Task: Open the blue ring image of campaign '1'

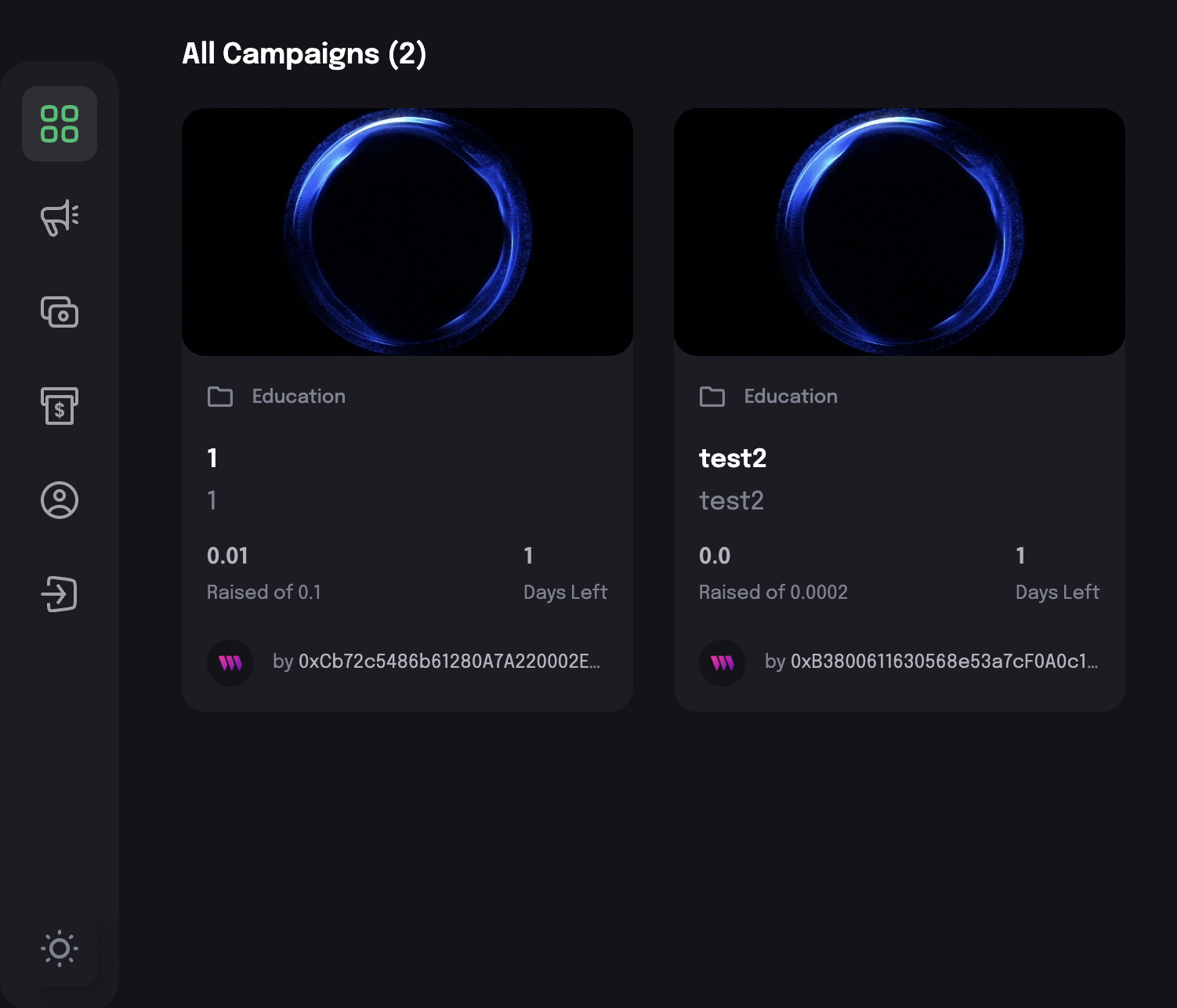Action: point(407,232)
